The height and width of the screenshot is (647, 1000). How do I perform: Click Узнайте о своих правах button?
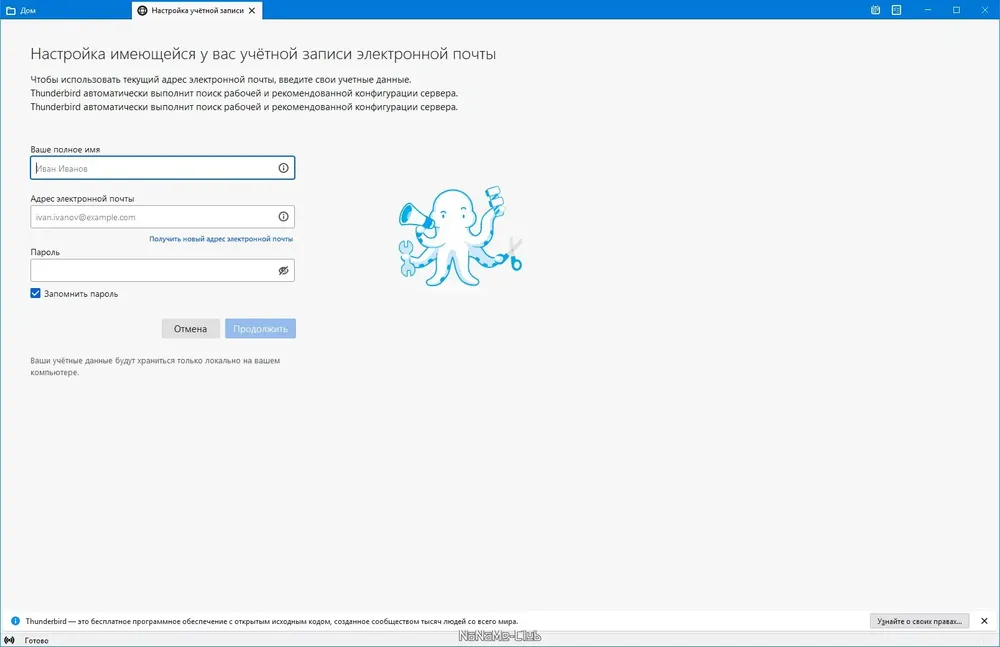920,621
